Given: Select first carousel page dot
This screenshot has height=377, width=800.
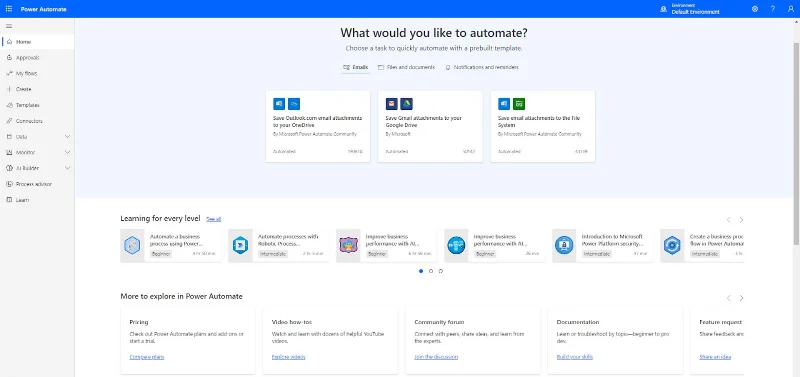Looking at the screenshot, I should point(421,271).
